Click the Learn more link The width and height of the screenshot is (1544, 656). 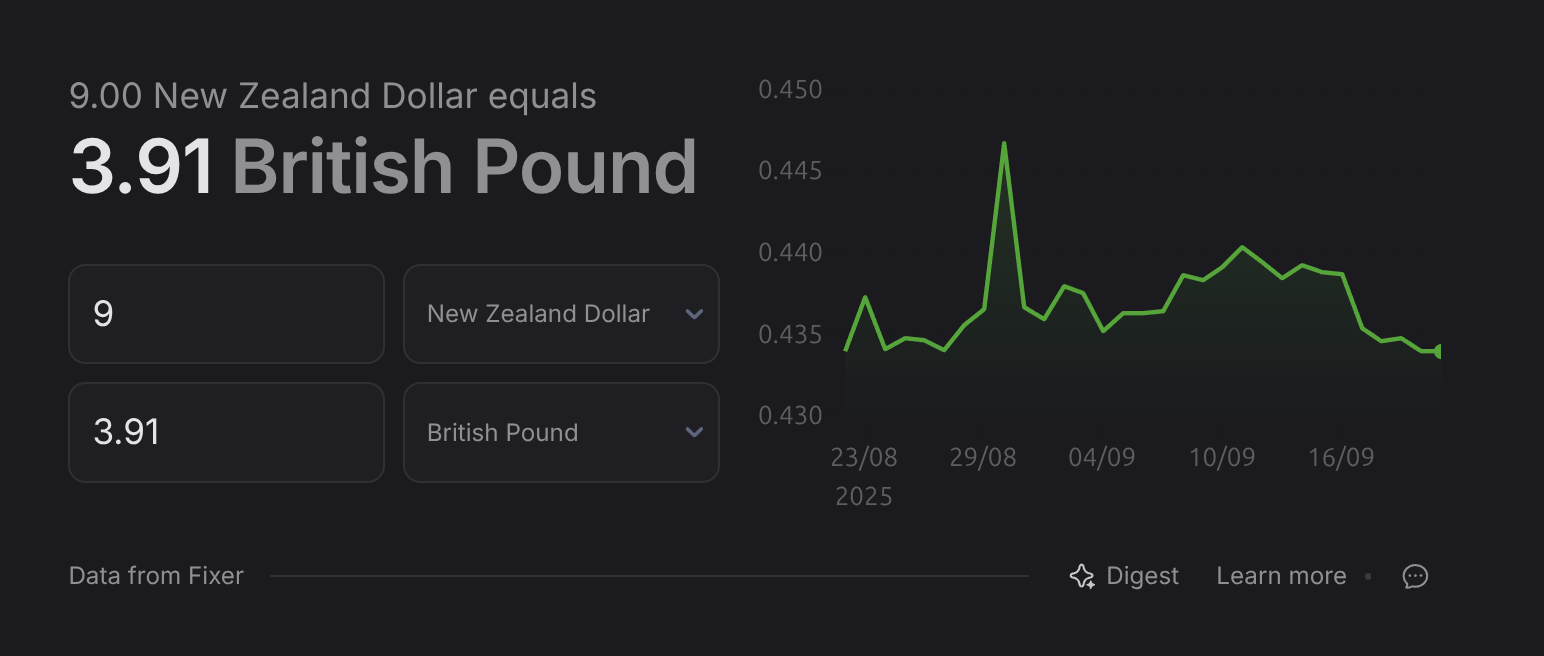pos(1281,576)
